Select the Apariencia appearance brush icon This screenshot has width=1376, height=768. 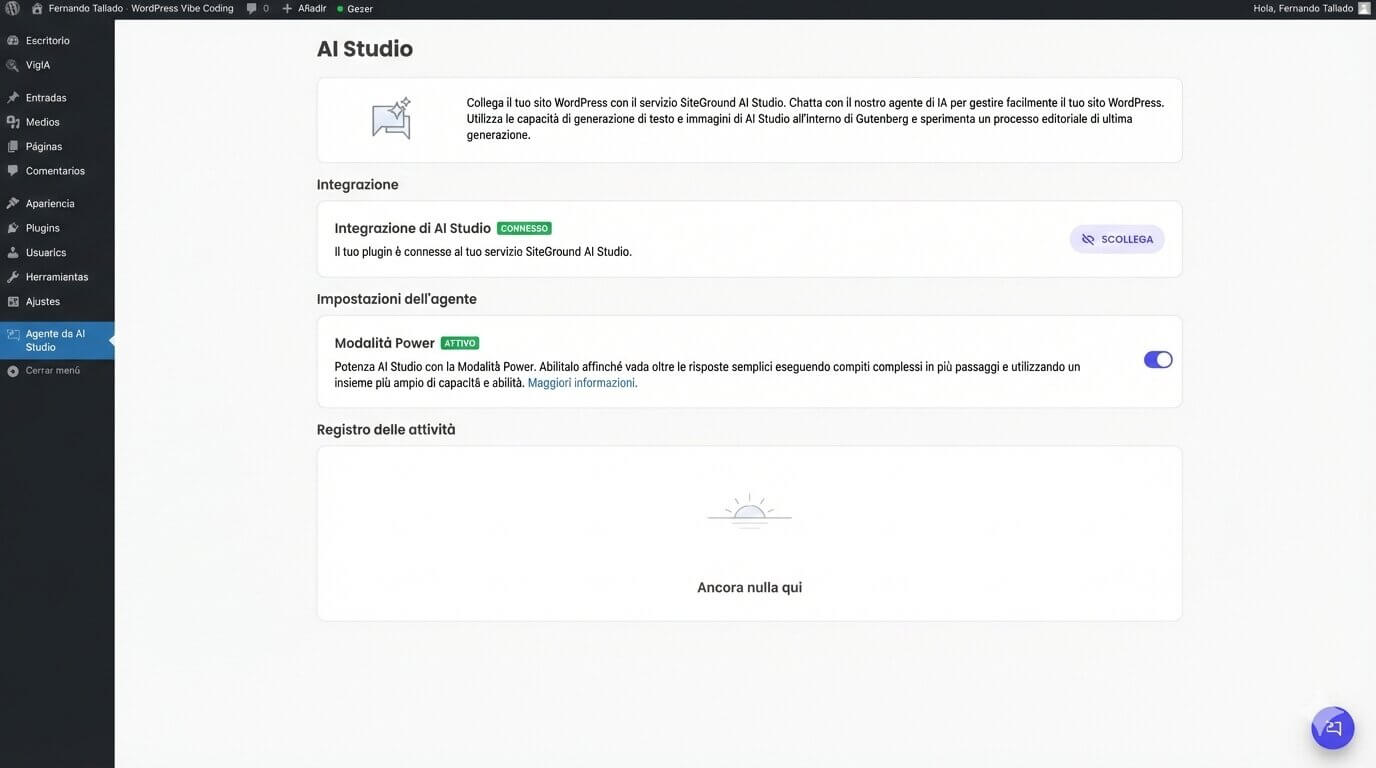coord(14,203)
